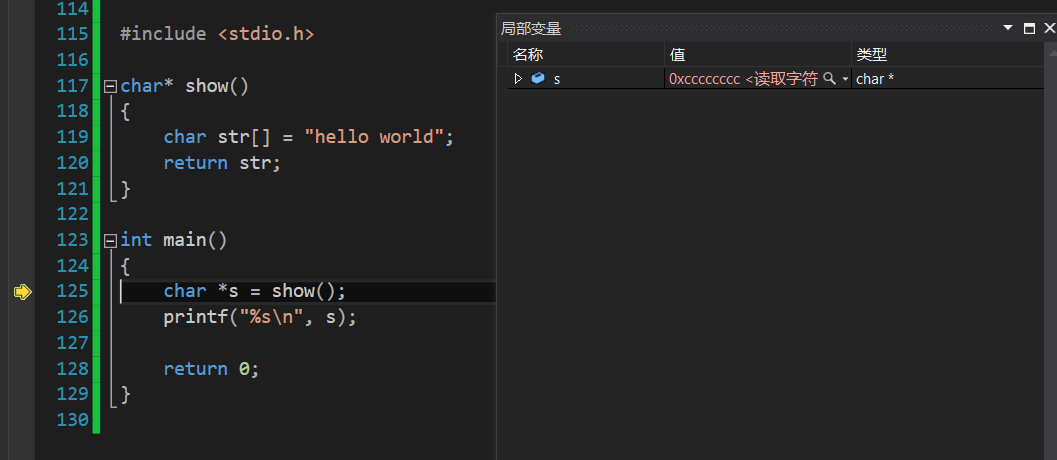Maximize the Locals panel
The image size is (1057, 460).
point(1029,29)
